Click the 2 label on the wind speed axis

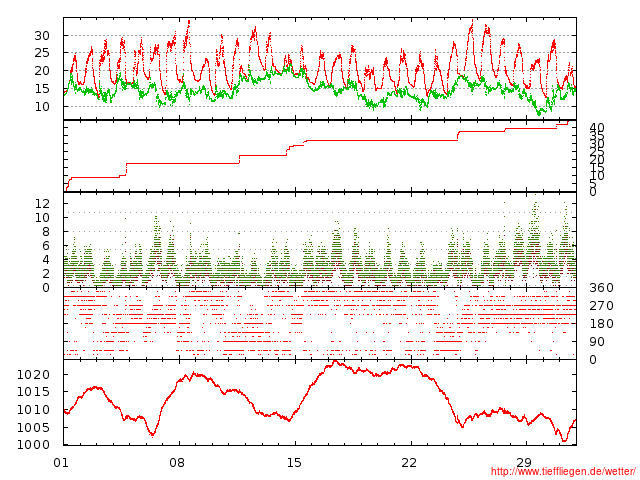pyautogui.click(x=46, y=273)
